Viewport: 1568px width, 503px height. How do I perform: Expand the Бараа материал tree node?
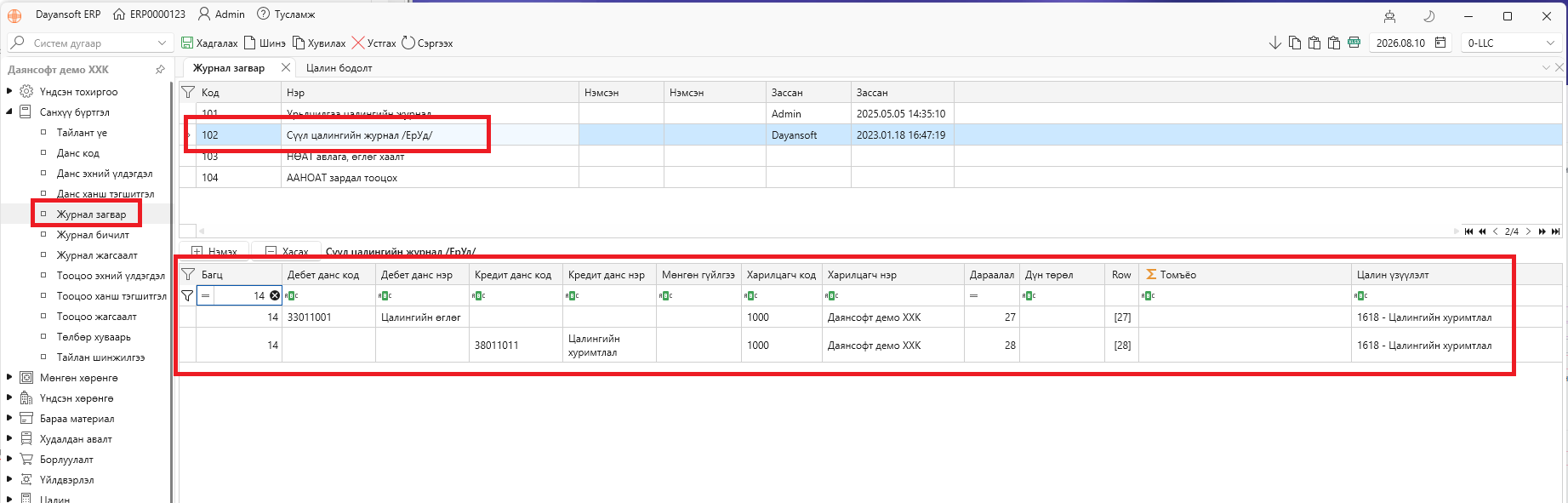[9, 418]
